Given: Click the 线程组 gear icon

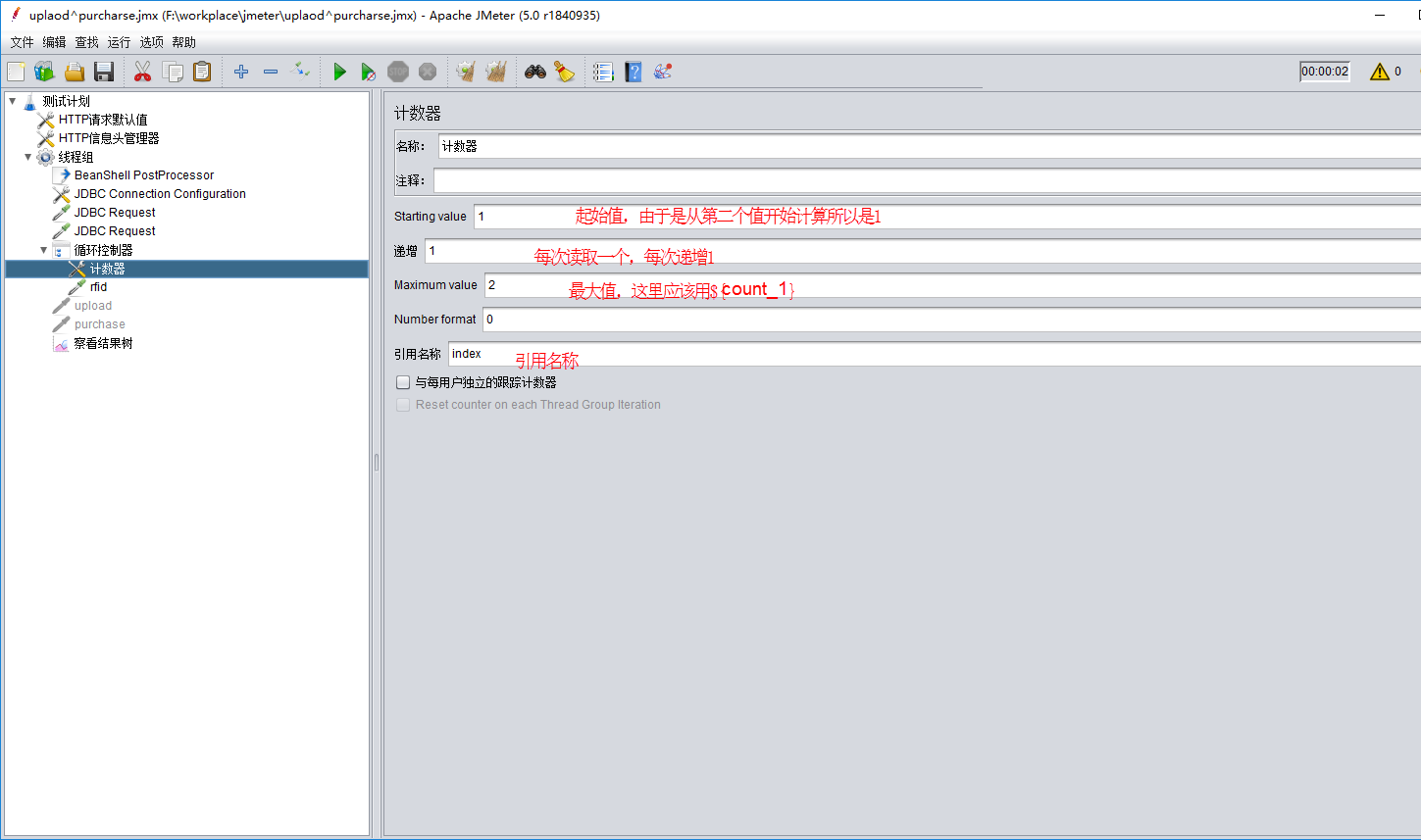Looking at the screenshot, I should (45, 157).
